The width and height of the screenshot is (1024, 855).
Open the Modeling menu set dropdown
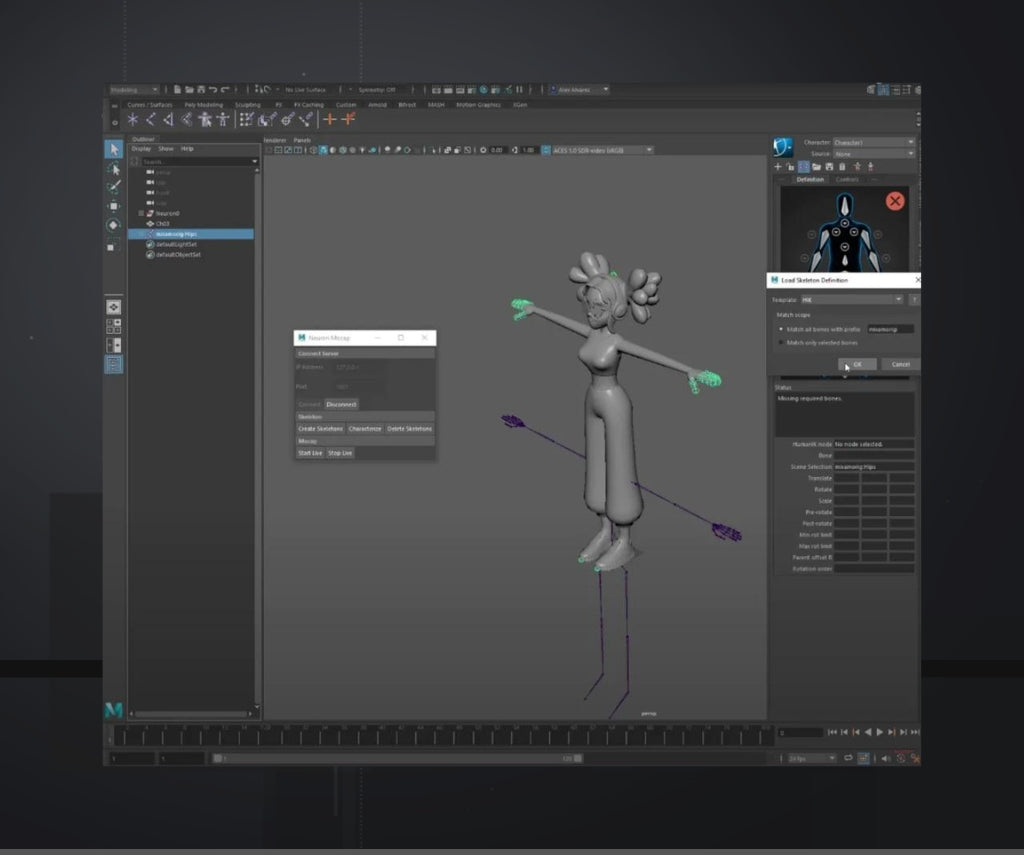click(x=134, y=89)
